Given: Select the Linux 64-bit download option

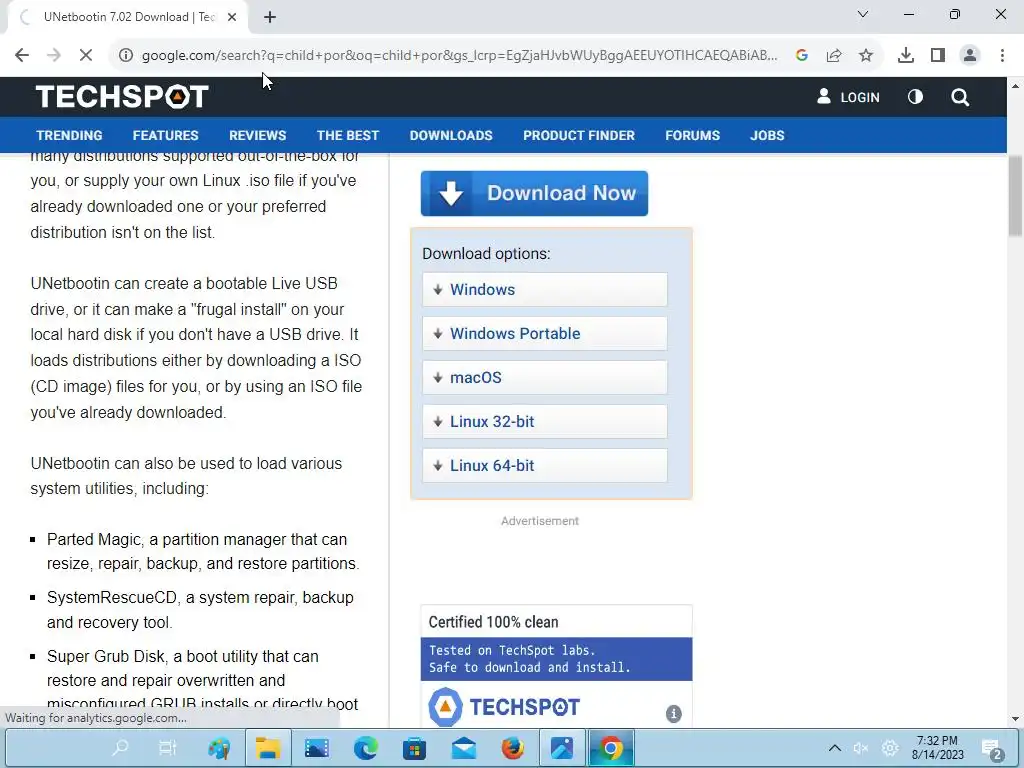Looking at the screenshot, I should click(545, 466).
